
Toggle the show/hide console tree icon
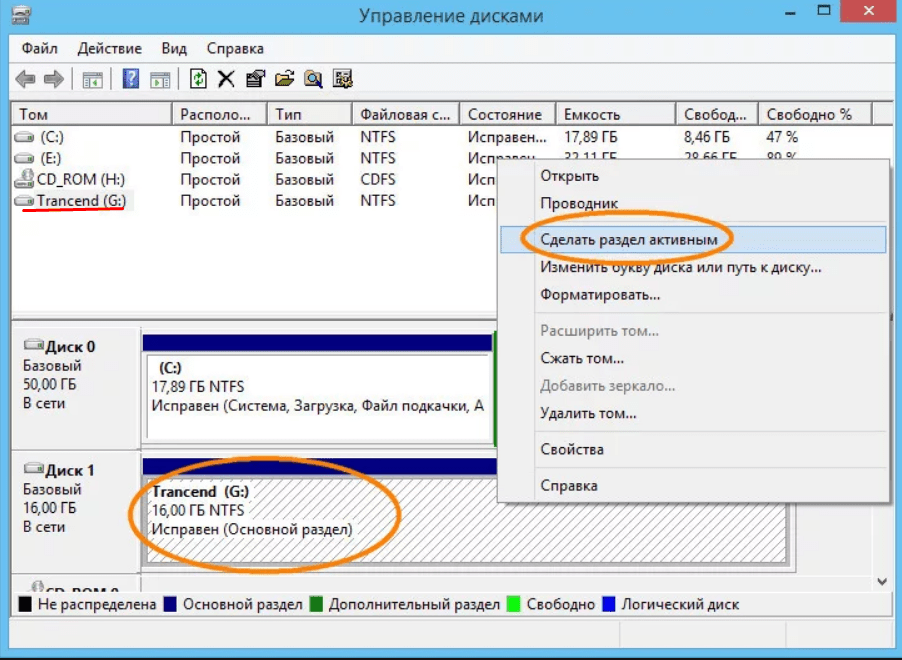click(93, 79)
